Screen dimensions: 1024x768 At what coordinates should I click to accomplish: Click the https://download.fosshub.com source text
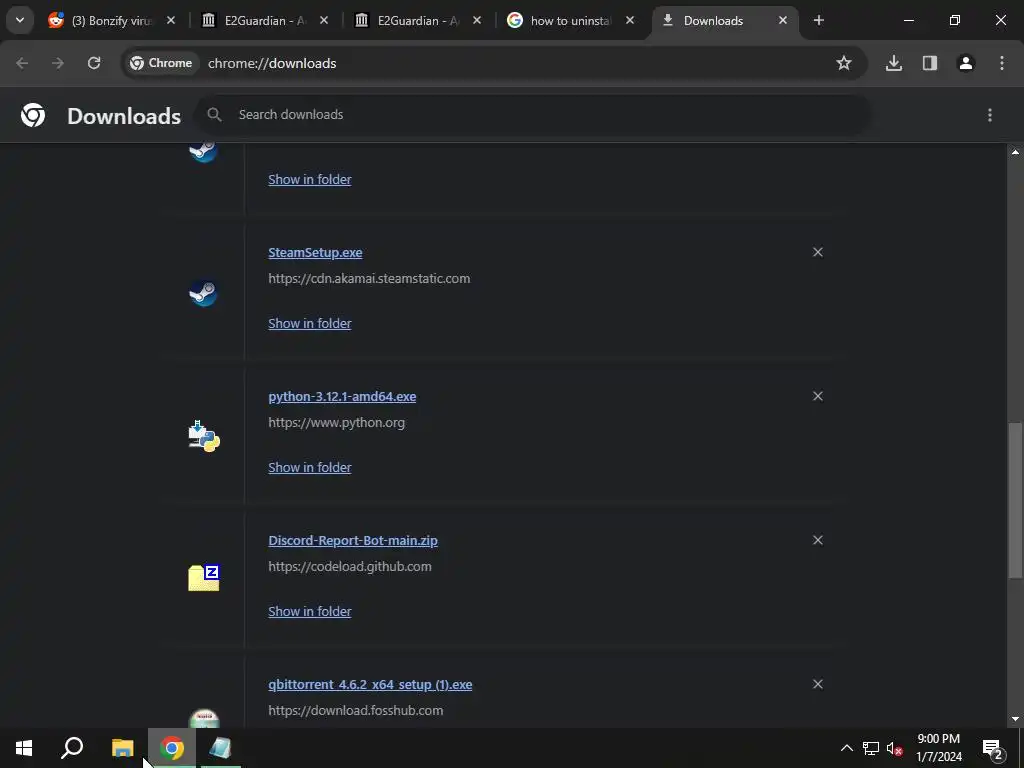pos(356,711)
